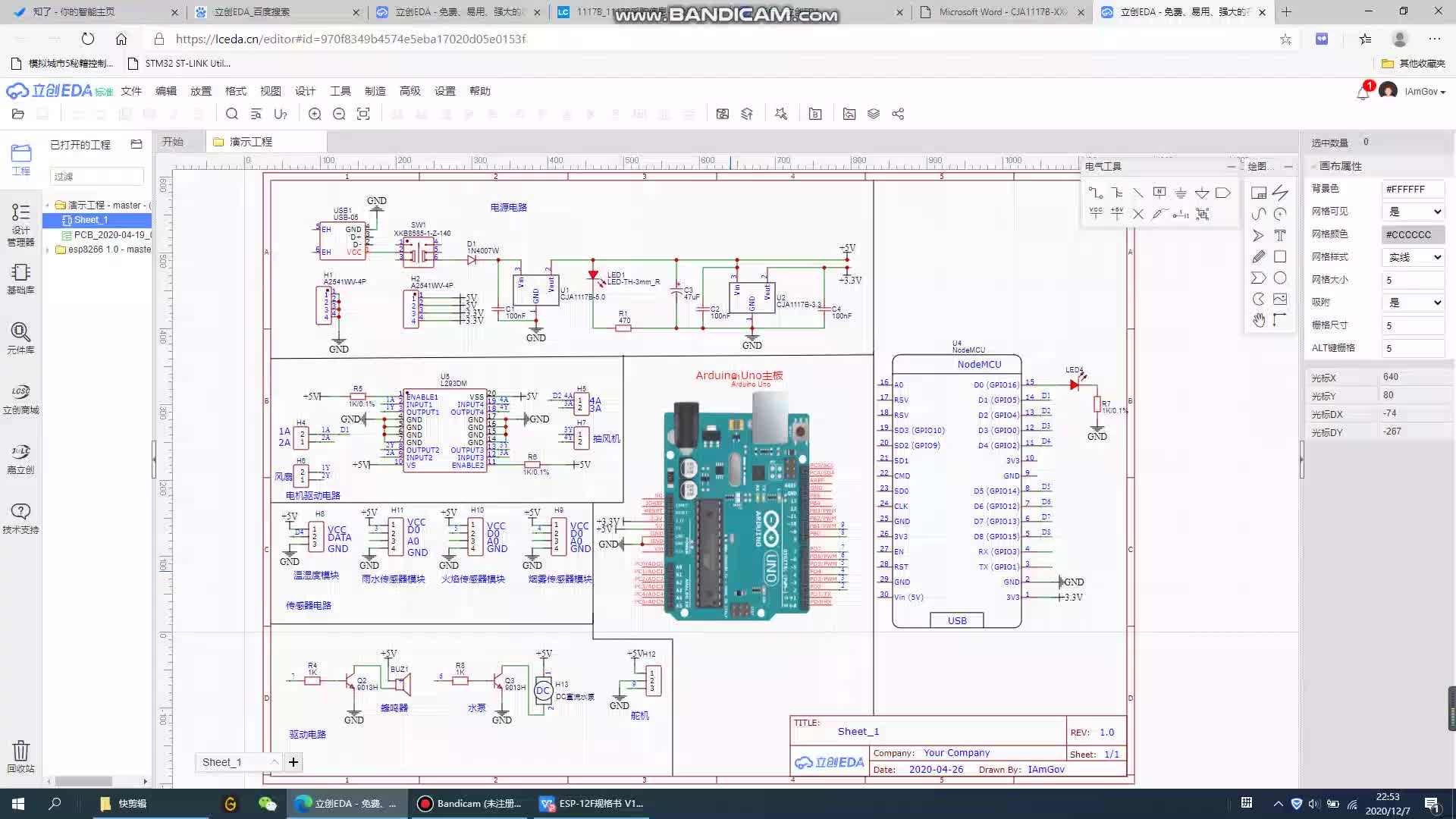
Task: Select the Net Port tool
Action: coord(1223,193)
